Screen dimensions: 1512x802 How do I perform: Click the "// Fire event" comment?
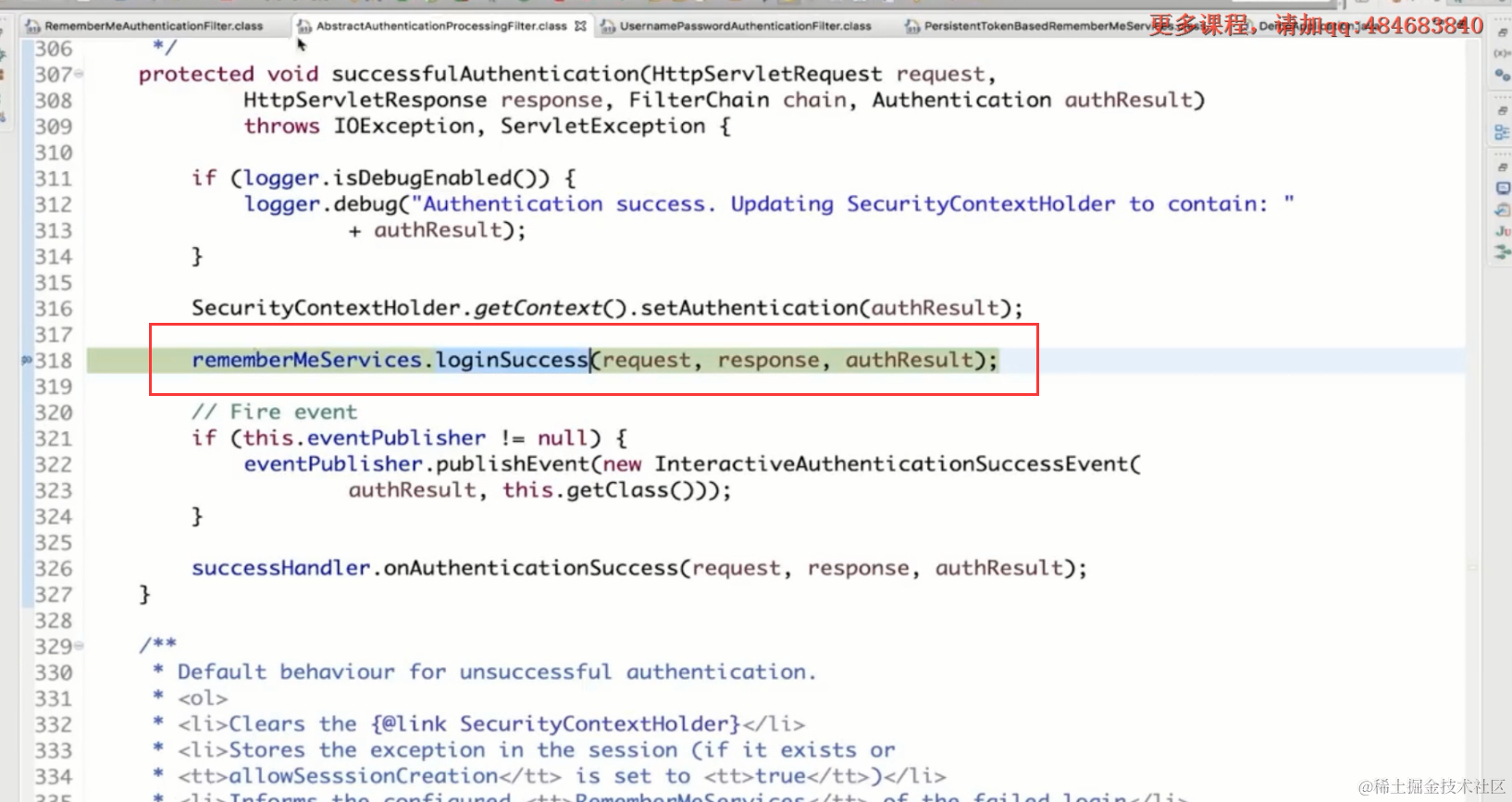pyautogui.click(x=274, y=412)
